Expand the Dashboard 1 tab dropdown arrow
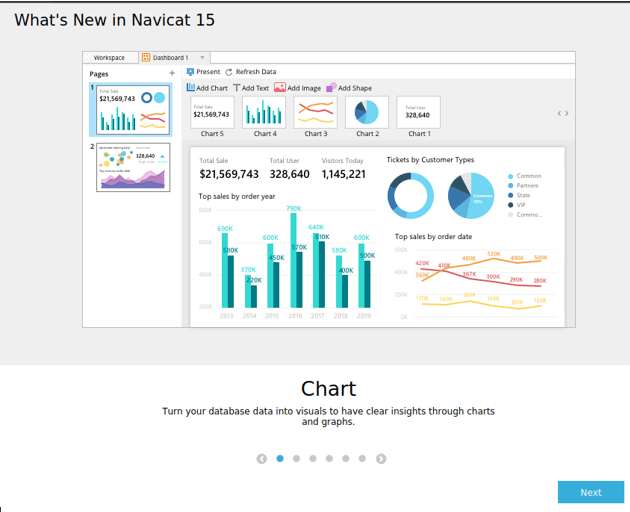Viewport: 630px width, 512px height. point(202,57)
